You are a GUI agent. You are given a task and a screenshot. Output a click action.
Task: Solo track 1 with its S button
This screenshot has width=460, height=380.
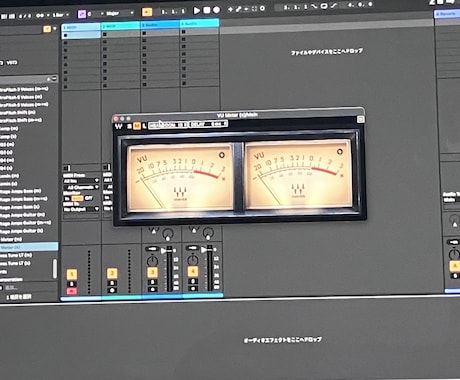(x=72, y=284)
